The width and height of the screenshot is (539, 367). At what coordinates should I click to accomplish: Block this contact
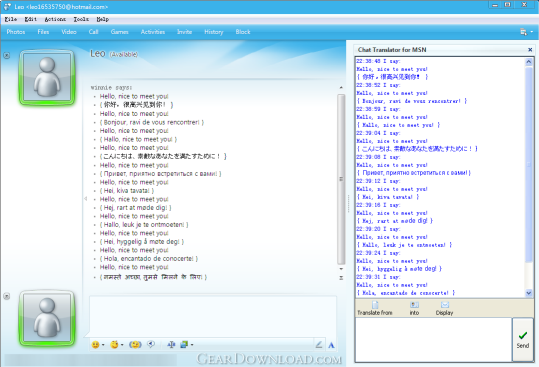[x=243, y=32]
